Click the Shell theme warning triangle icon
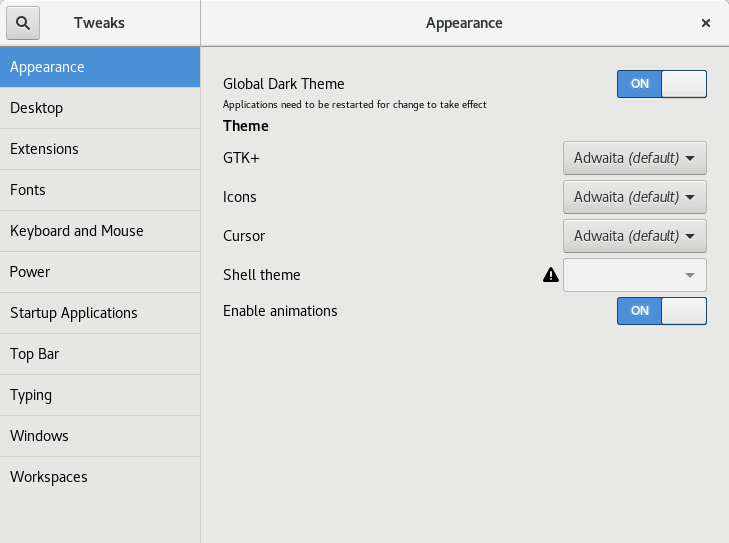The image size is (729, 543). coord(550,275)
